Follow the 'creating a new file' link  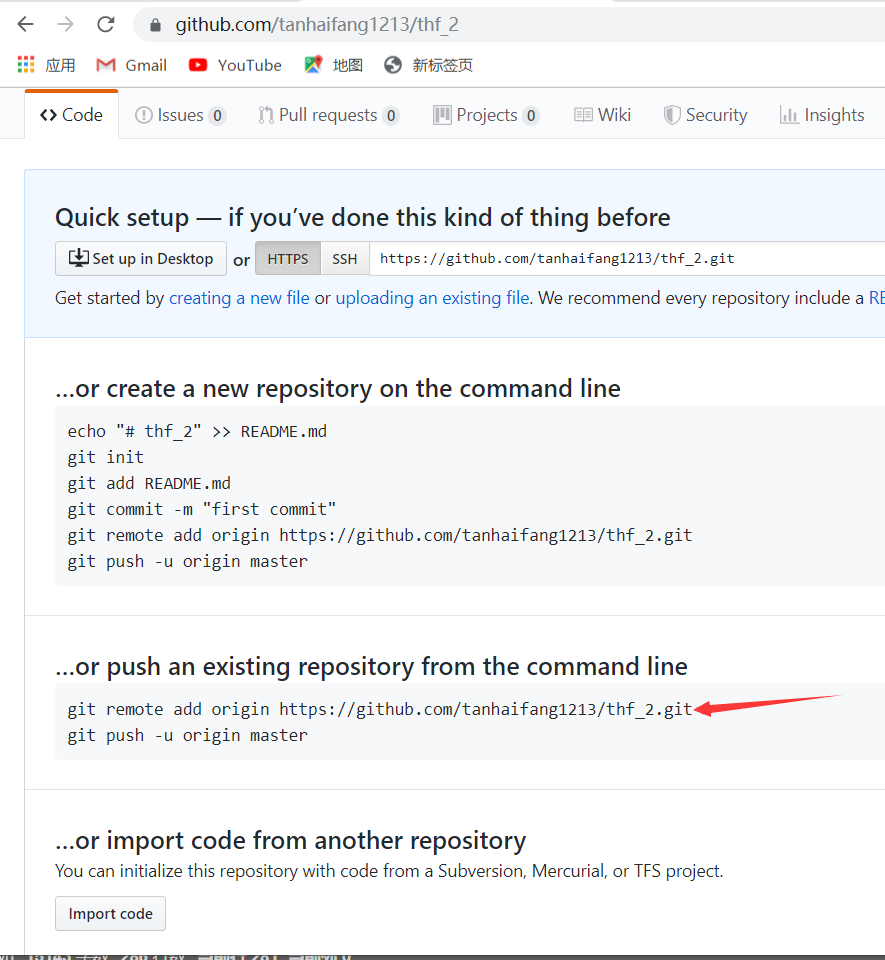point(239,298)
